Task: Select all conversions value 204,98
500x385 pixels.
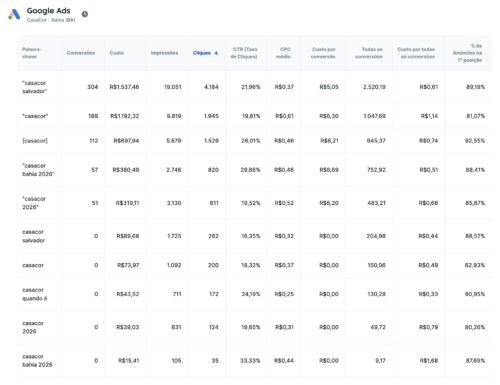Action: point(376,236)
